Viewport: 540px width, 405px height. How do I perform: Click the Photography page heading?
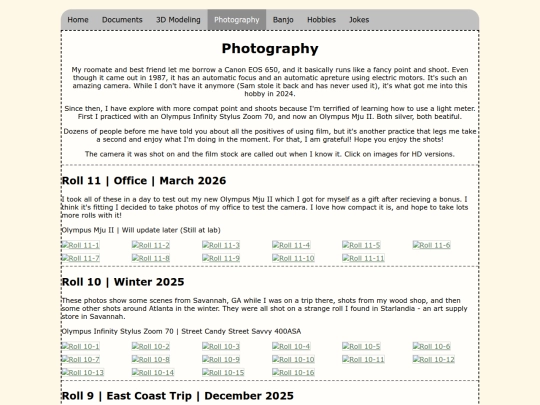270,49
